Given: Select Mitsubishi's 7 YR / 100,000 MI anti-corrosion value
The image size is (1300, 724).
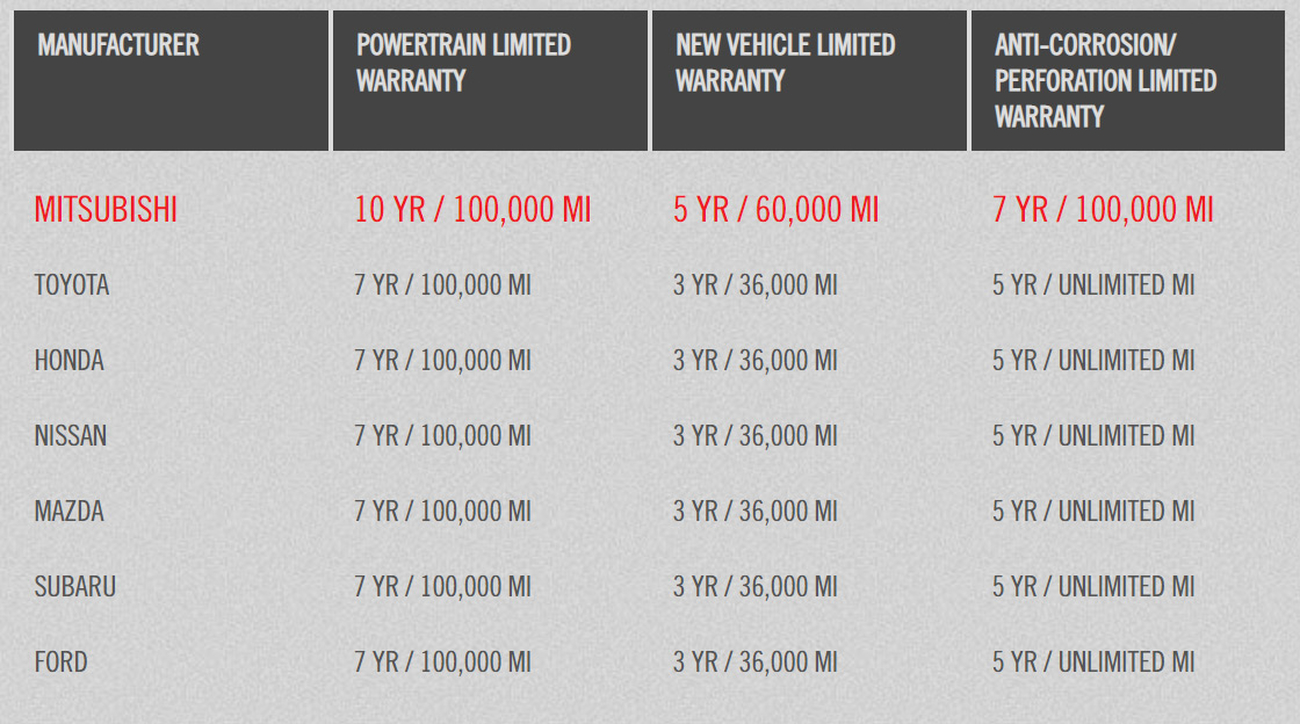Looking at the screenshot, I should [1103, 210].
